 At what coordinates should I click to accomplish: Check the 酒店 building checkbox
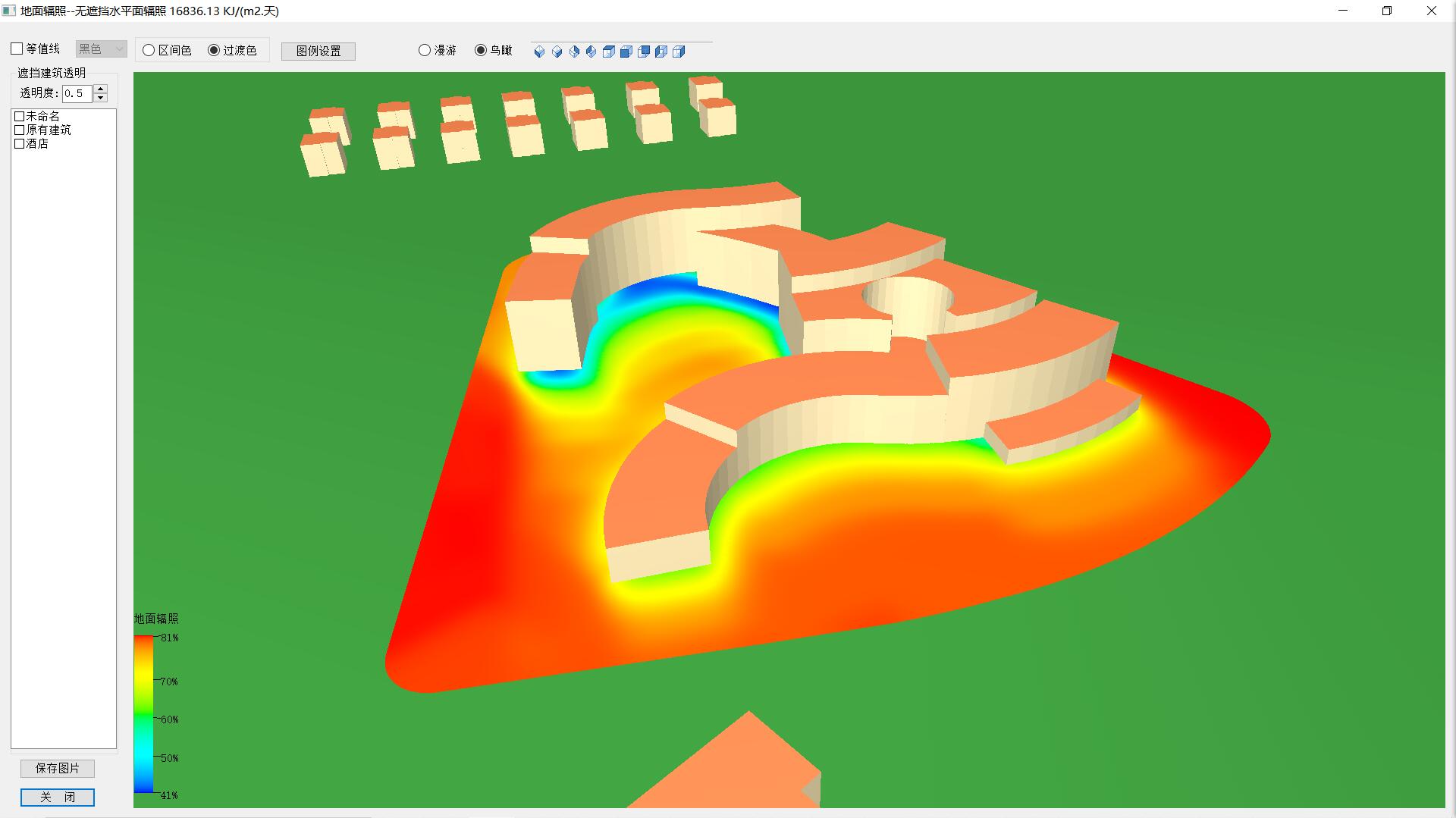click(20, 144)
